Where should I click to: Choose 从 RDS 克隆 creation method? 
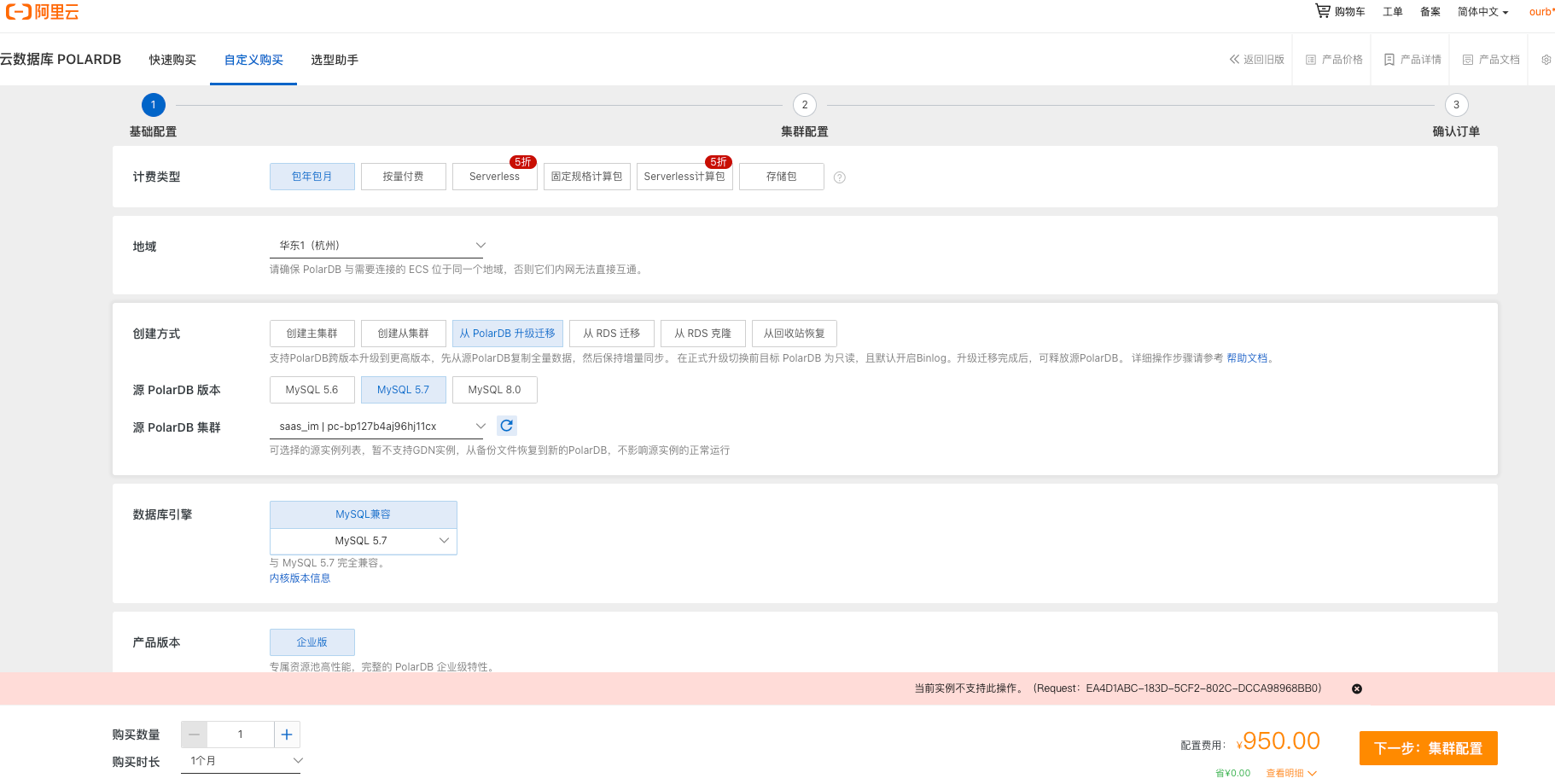coord(703,334)
